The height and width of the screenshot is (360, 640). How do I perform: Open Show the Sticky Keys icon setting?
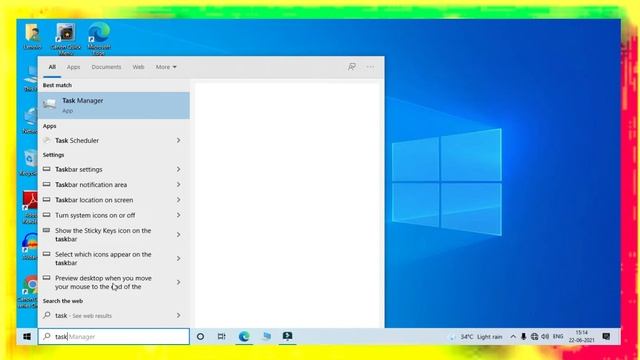[113, 235]
